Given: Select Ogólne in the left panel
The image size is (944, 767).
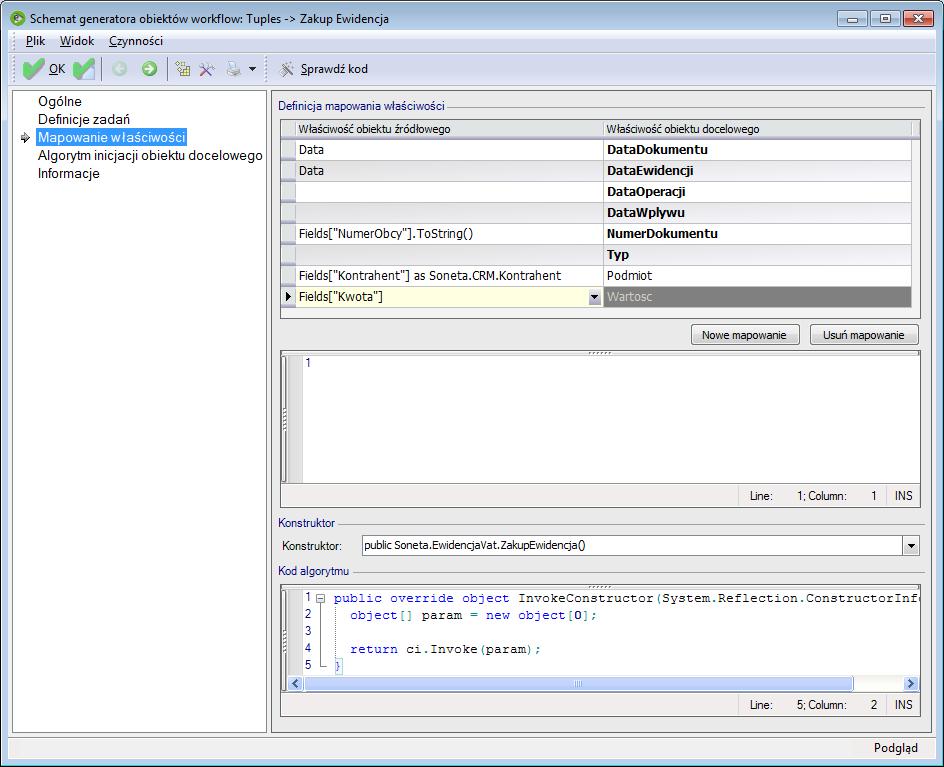Looking at the screenshot, I should (60, 101).
